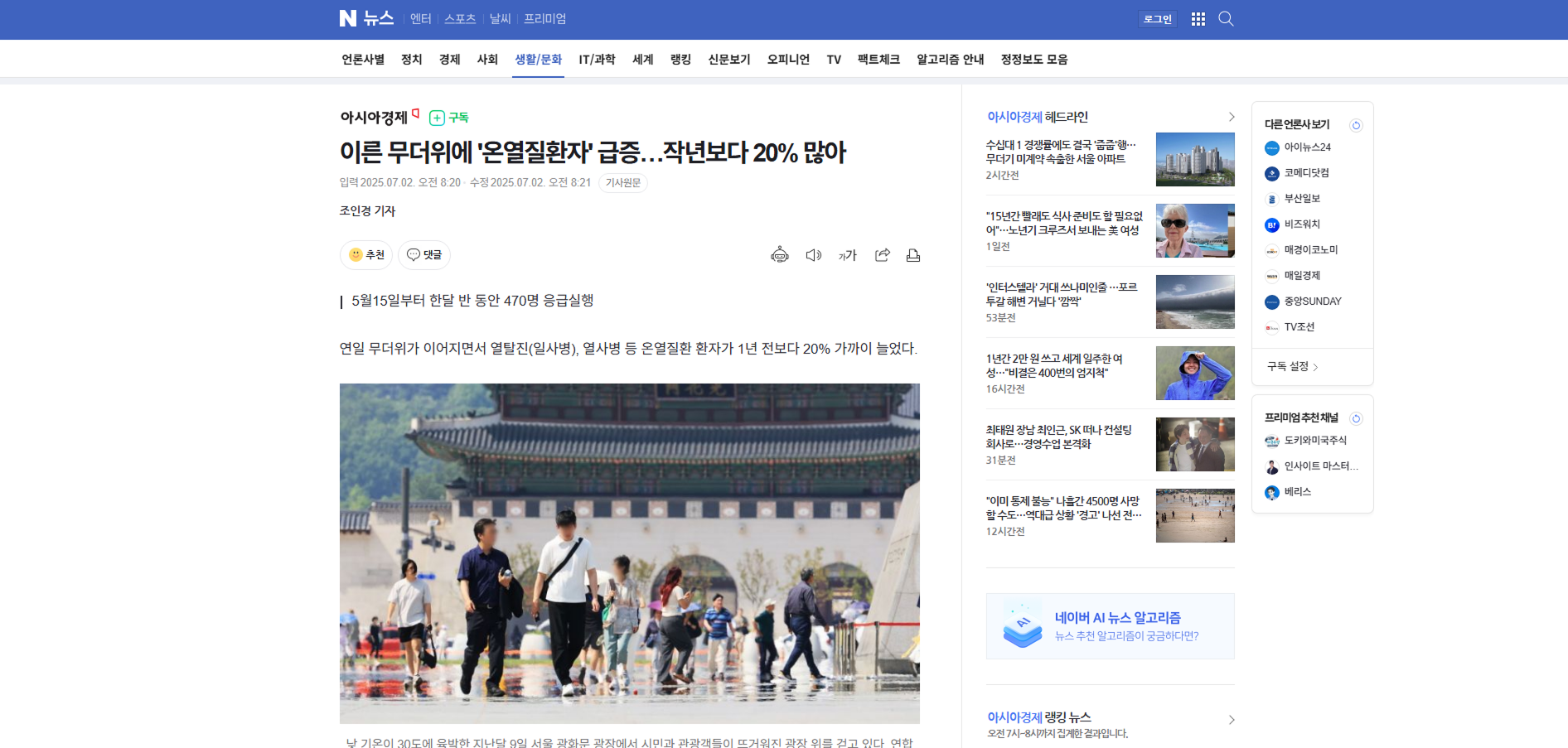The height and width of the screenshot is (748, 1568).
Task: Expand 아시아경제 랭킹 뉴스 arrow
Action: [1231, 719]
